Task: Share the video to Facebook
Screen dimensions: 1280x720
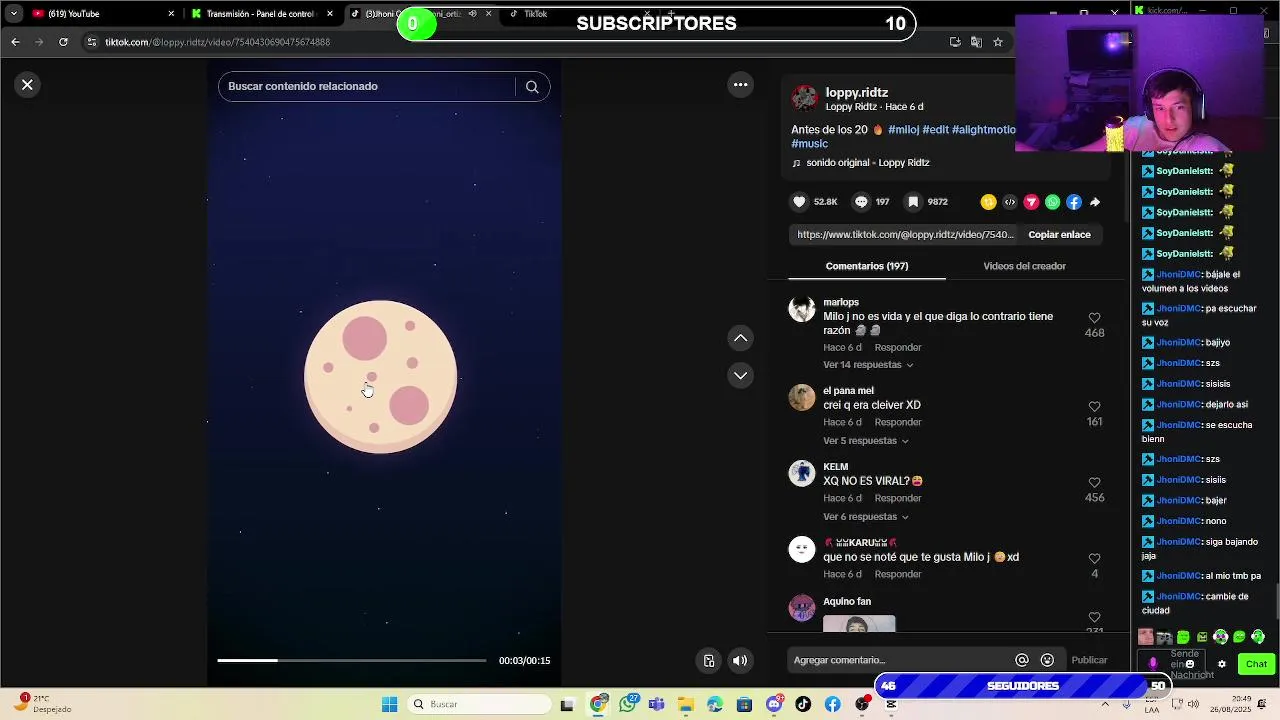Action: [x=1074, y=202]
